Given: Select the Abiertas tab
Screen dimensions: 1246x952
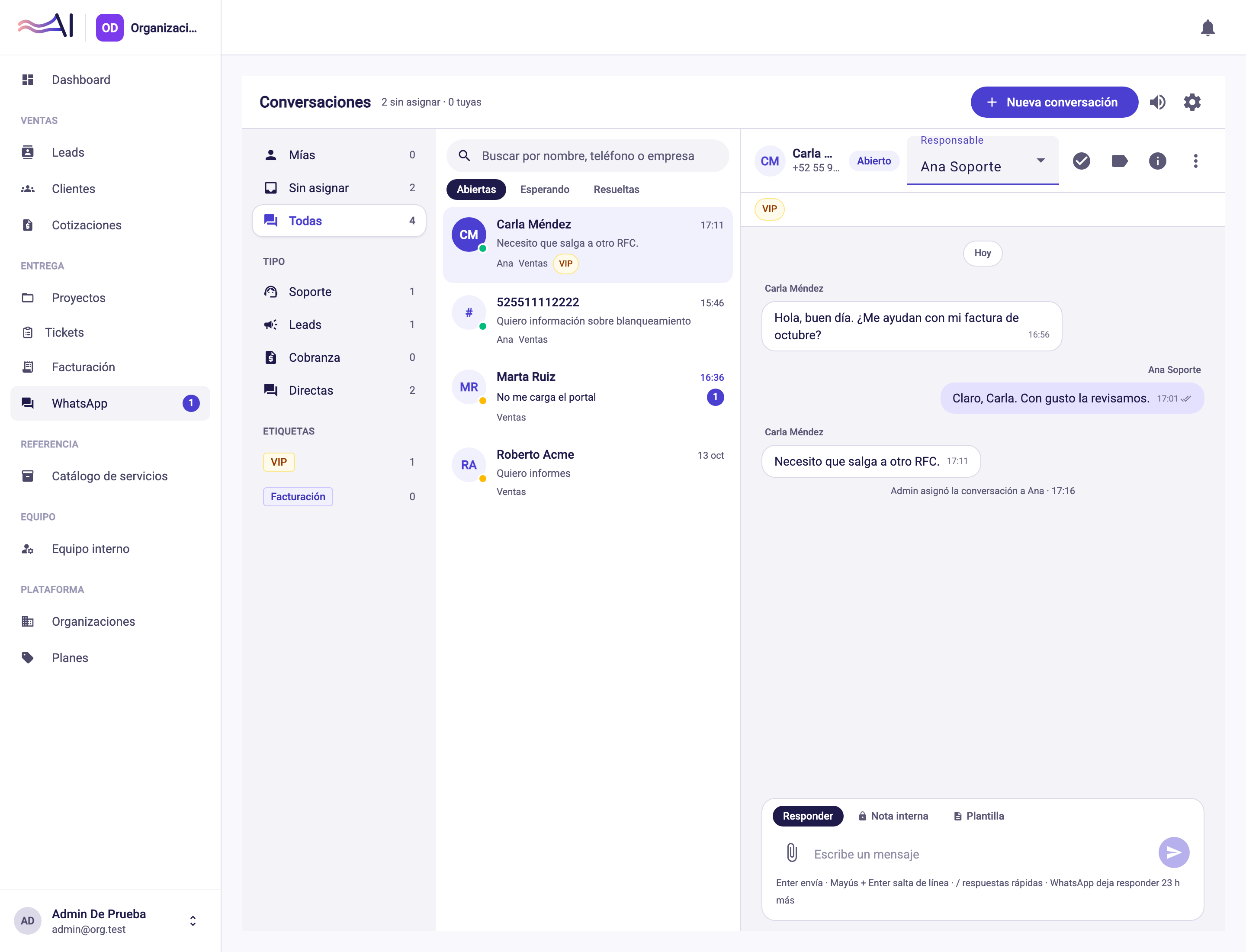Looking at the screenshot, I should pyautogui.click(x=476, y=189).
